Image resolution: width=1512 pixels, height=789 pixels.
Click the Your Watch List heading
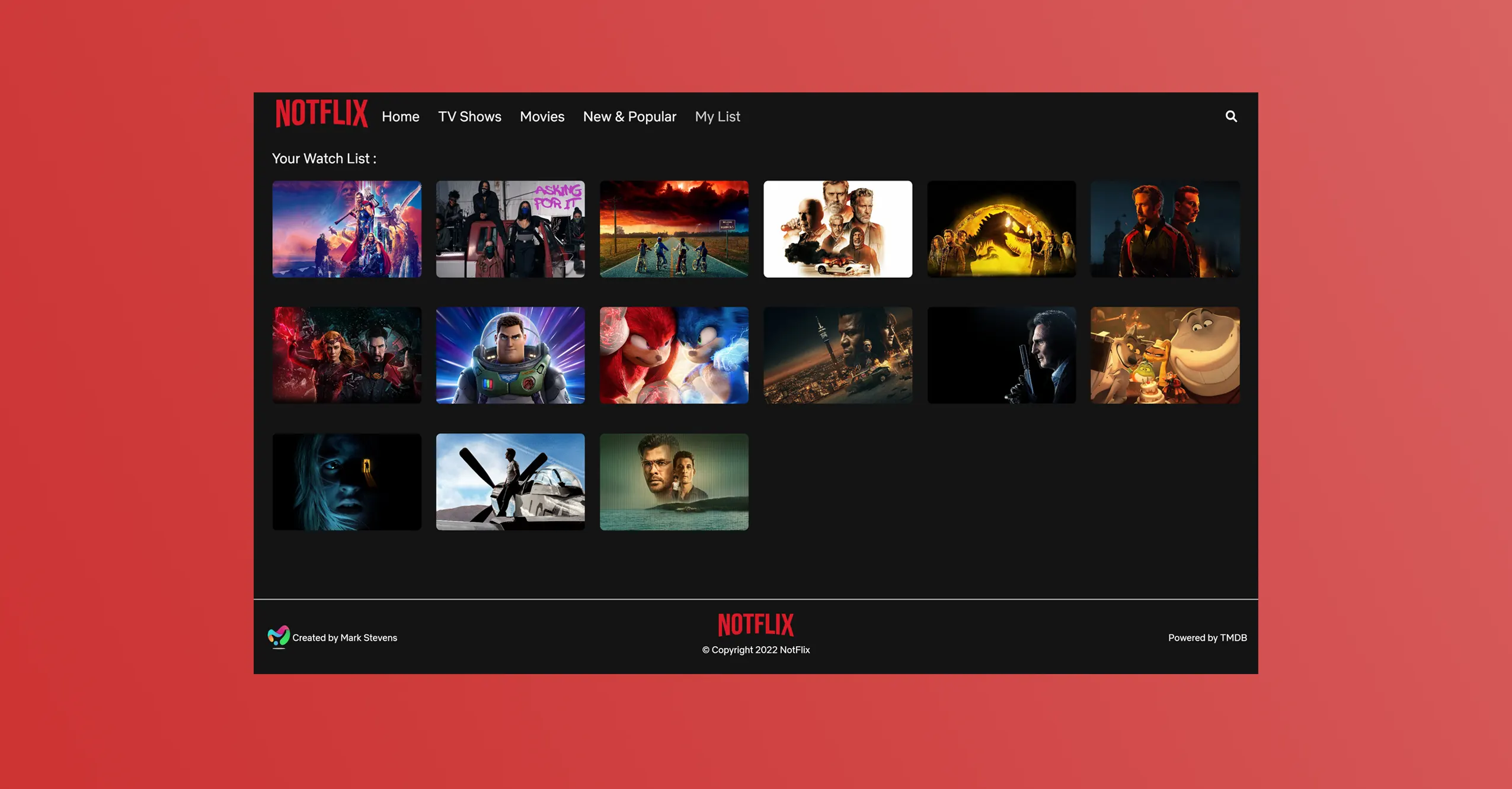(324, 159)
